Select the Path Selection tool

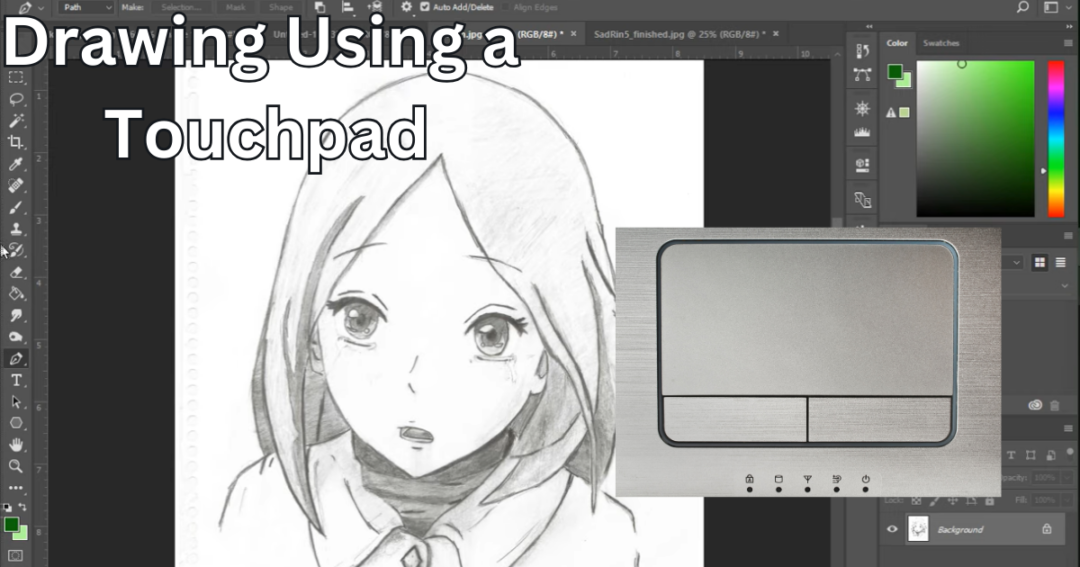[x=16, y=402]
